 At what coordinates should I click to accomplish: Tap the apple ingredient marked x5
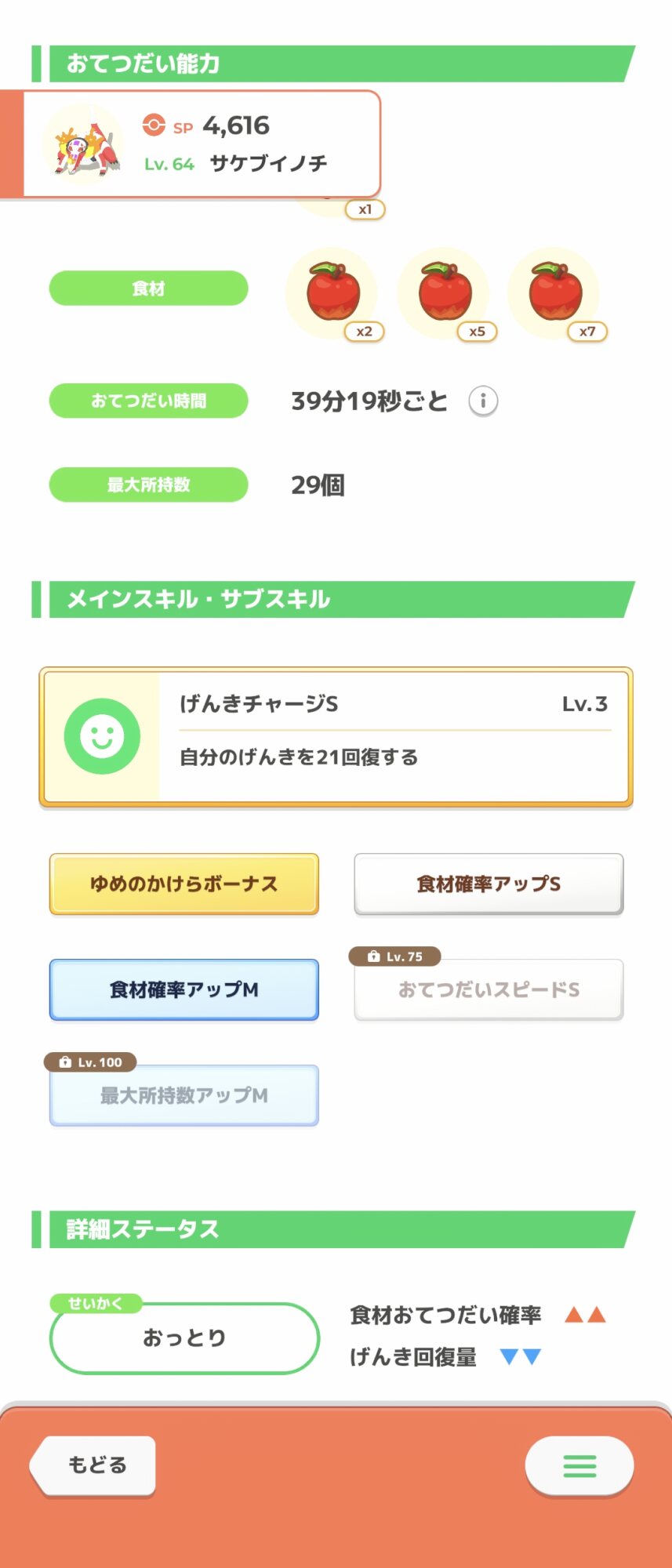click(445, 292)
